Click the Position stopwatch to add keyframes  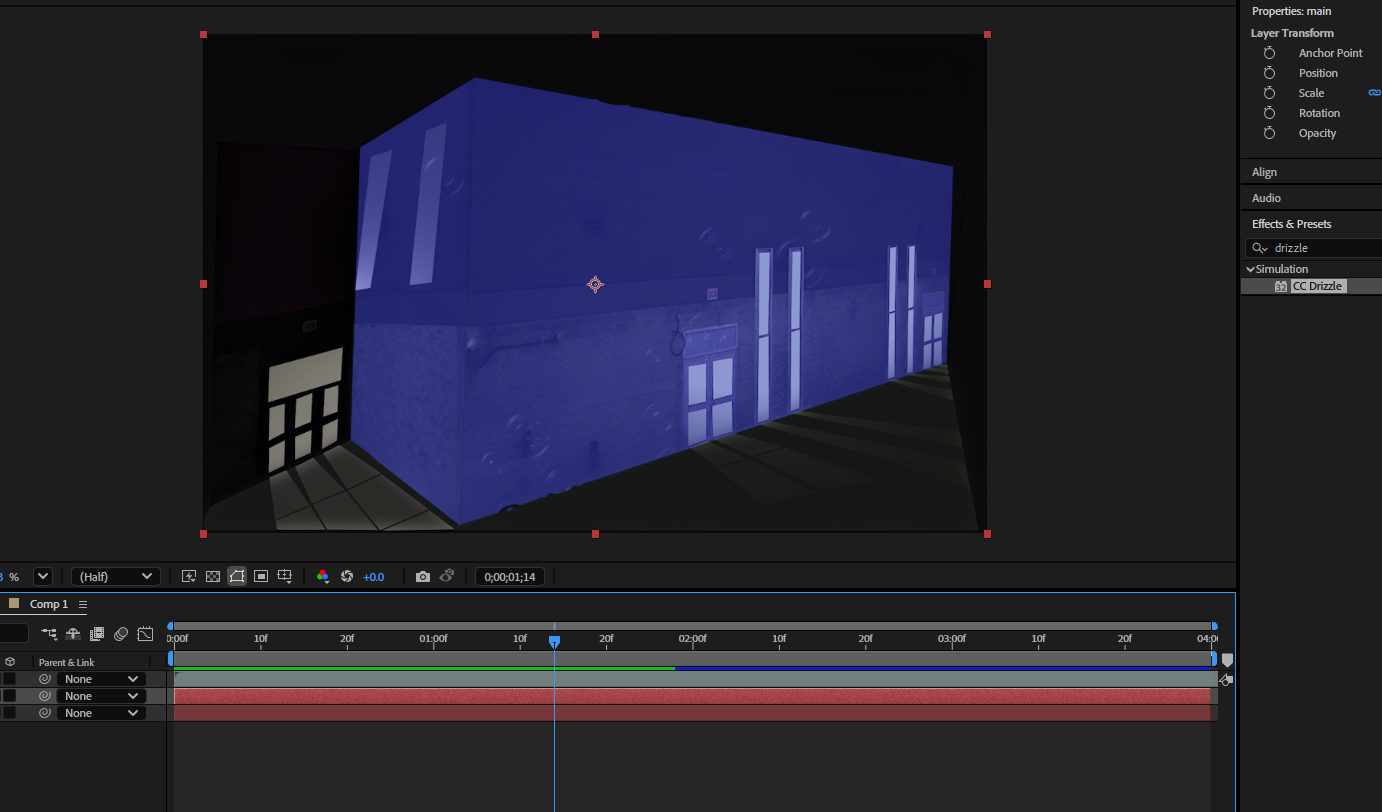pyautogui.click(x=1269, y=72)
